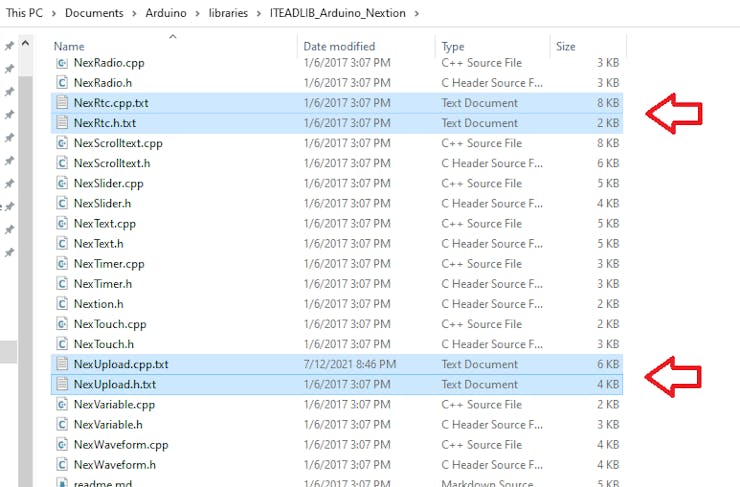Click the NexVariable.h file icon

(x=62, y=424)
